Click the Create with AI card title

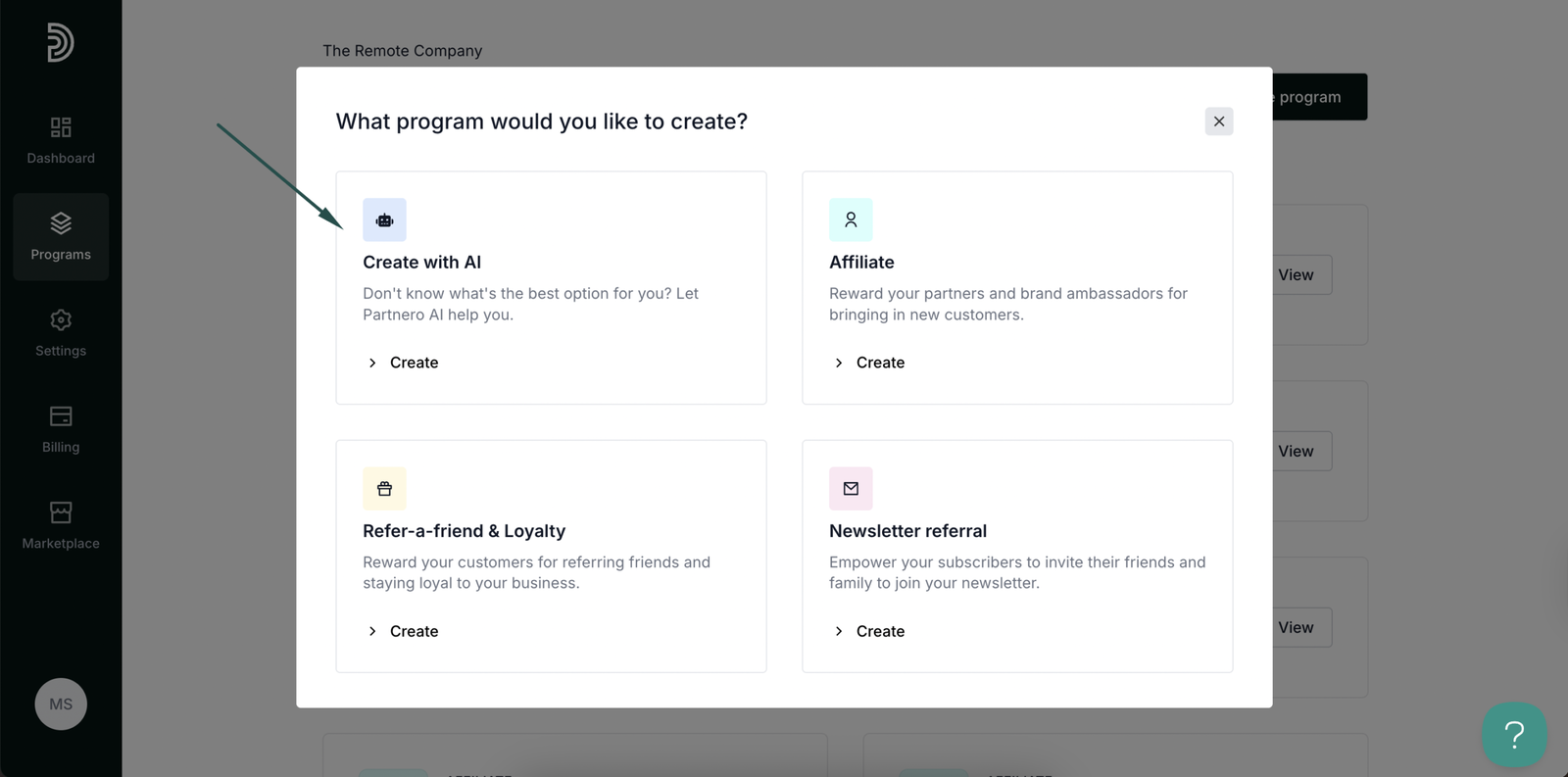421,263
